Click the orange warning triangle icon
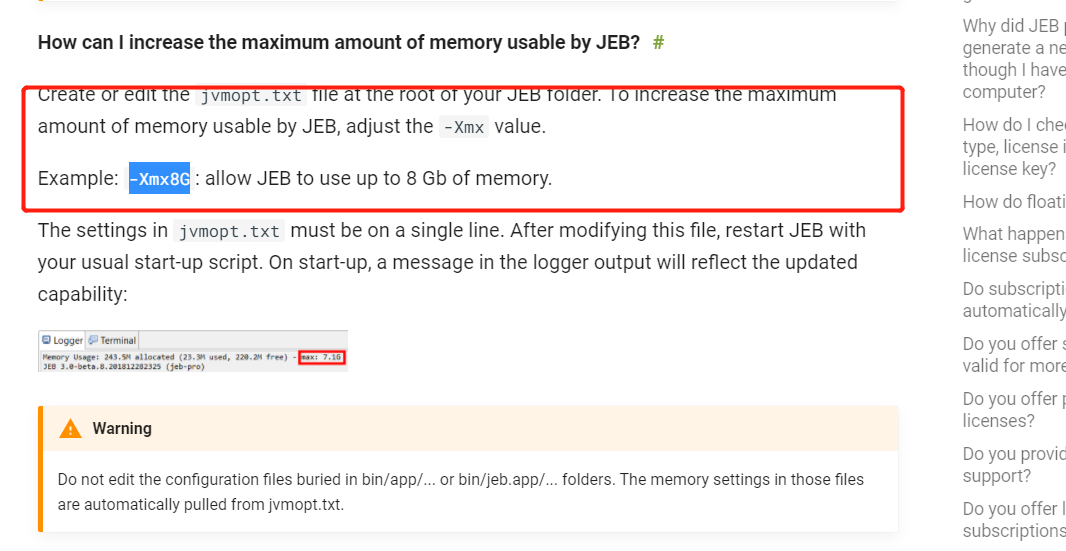This screenshot has height=551, width=1066. point(70,429)
